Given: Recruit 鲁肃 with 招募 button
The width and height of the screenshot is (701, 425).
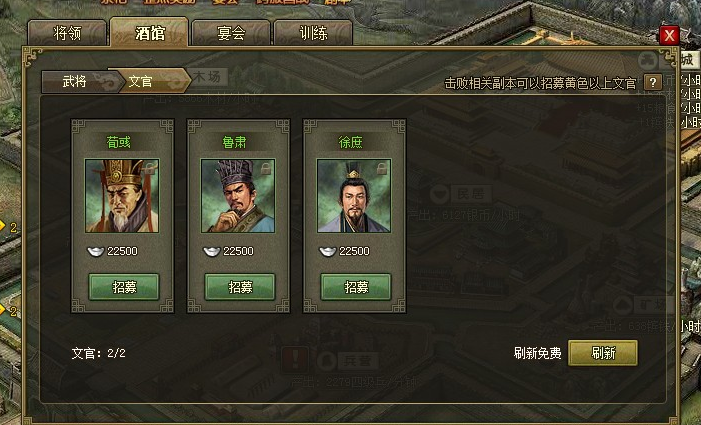Looking at the screenshot, I should click(x=240, y=287).
